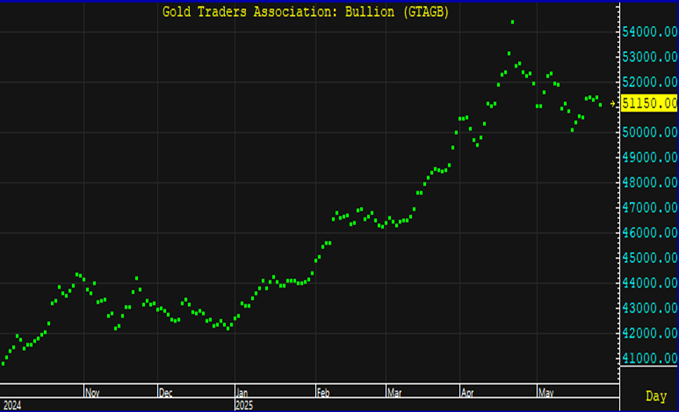Click the 49000.00 price axis label
This screenshot has width=679, height=412.
coord(650,157)
